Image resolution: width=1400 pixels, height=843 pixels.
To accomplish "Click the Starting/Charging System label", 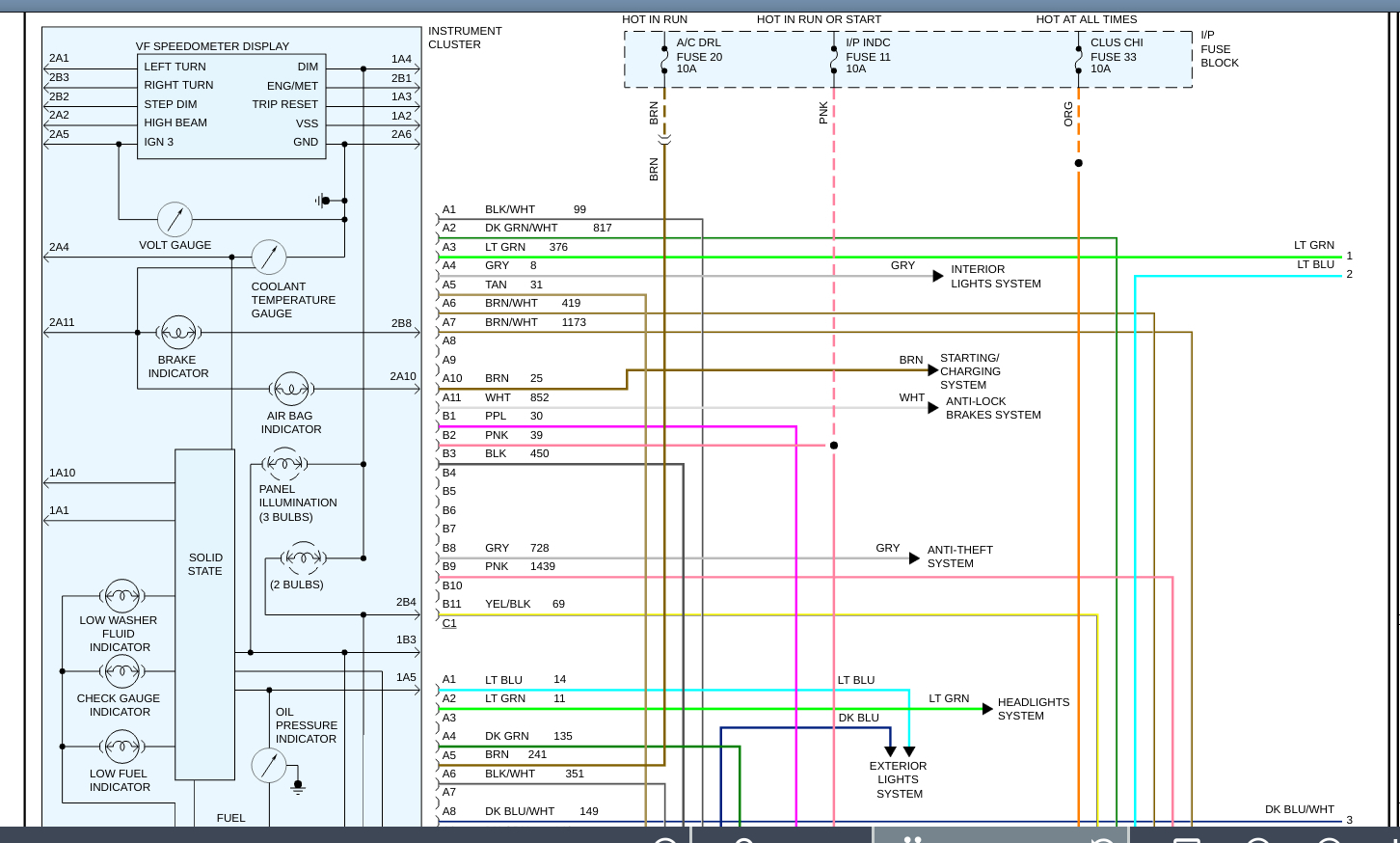I will click(969, 371).
